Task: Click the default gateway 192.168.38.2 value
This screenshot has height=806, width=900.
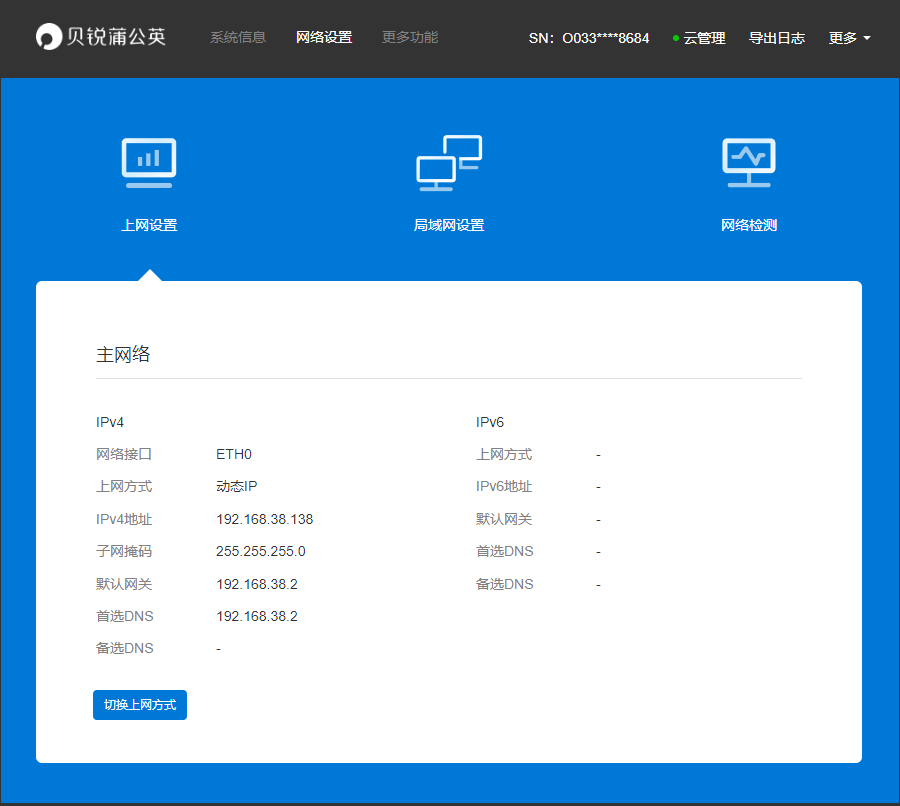Action: click(x=256, y=583)
